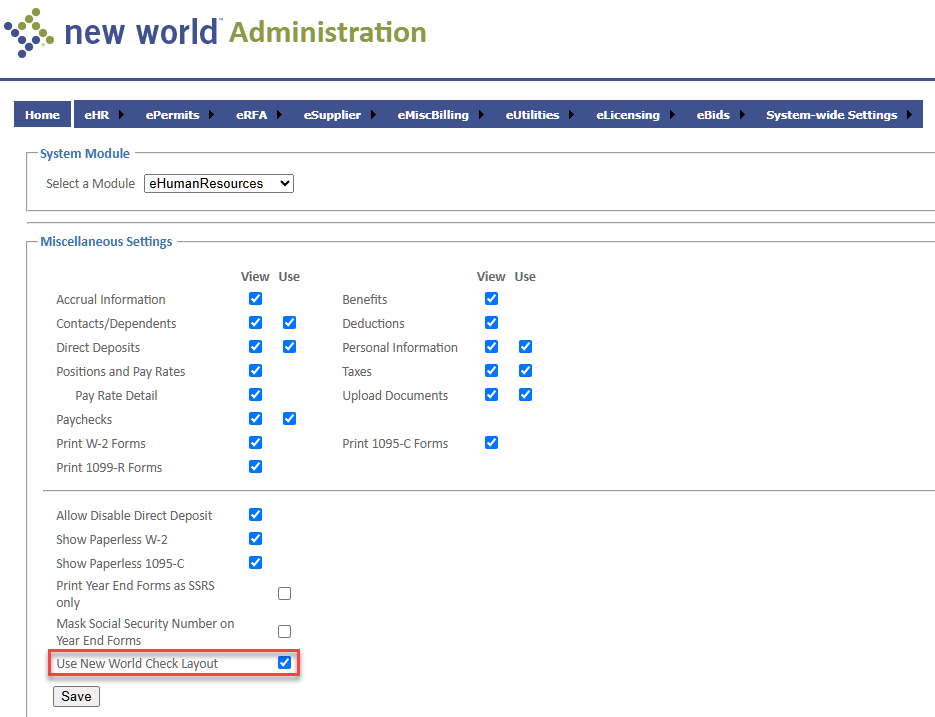Viewport: 935px width, 717px height.
Task: Toggle Contacts/Dependents Use checkbox
Action: pos(289,323)
